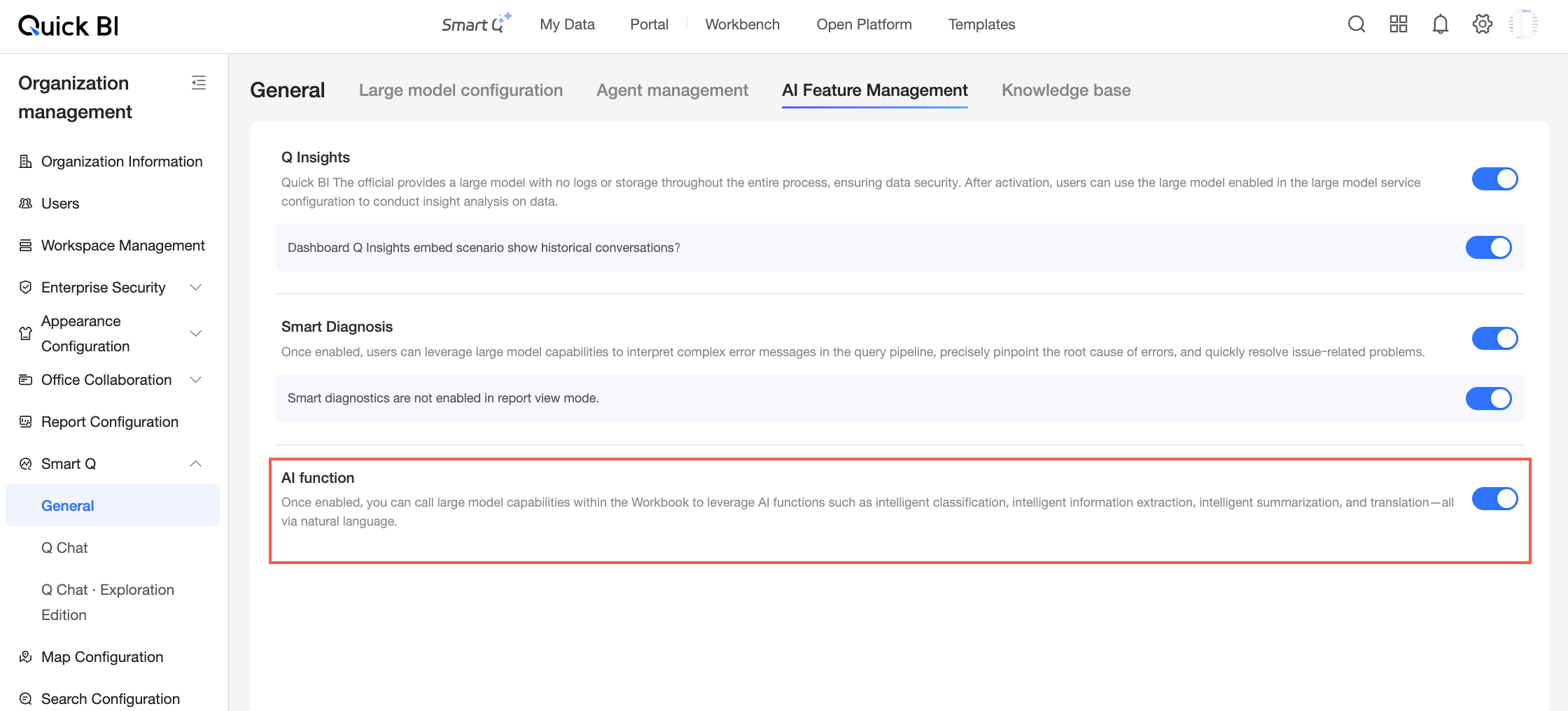Expand the Enterprise Security chevron
1568x711 pixels.
tap(196, 288)
